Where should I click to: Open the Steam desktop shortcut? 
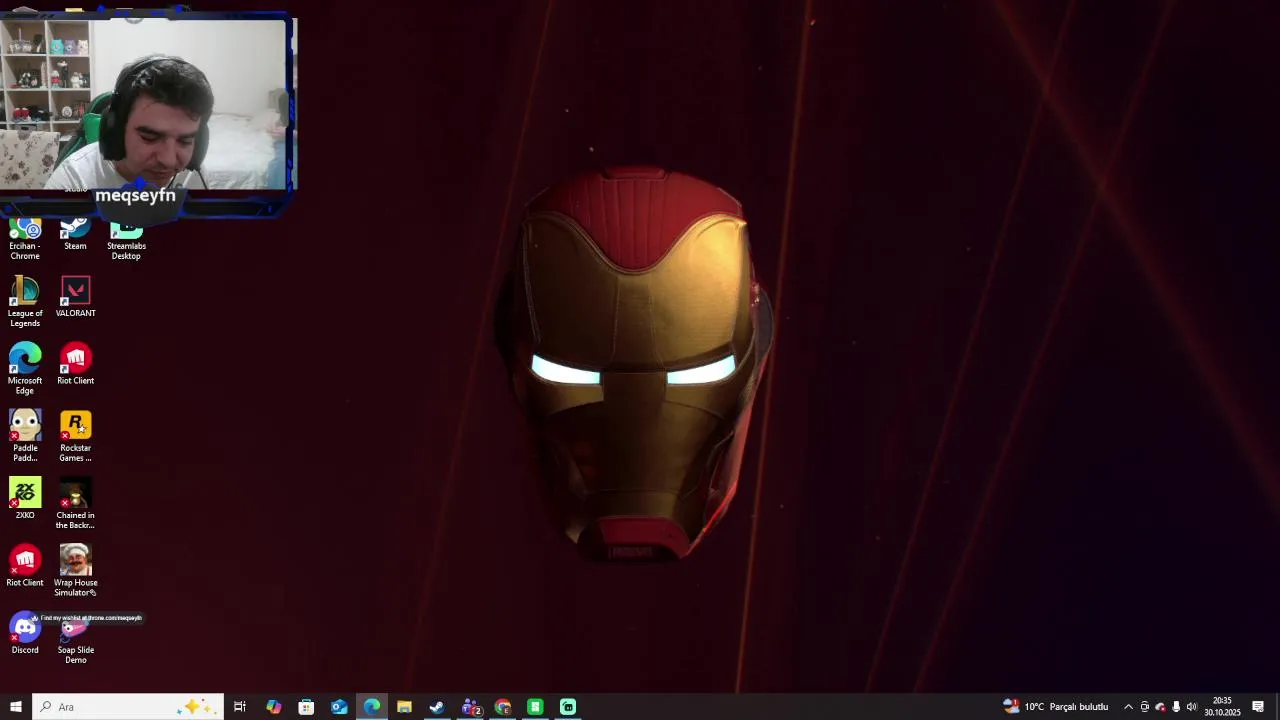click(75, 236)
